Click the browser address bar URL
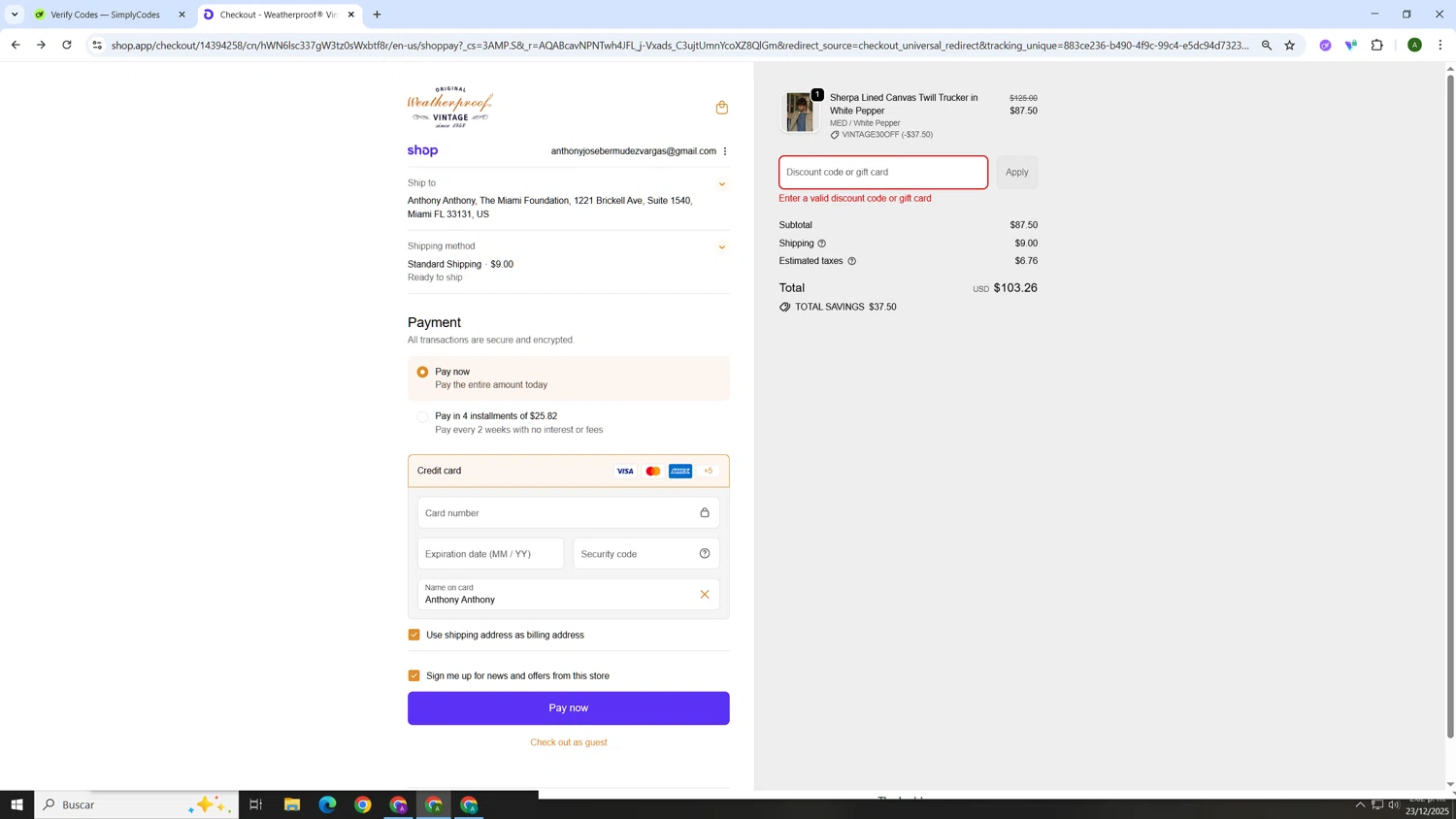The height and width of the screenshot is (819, 1456). pyautogui.click(x=679, y=45)
